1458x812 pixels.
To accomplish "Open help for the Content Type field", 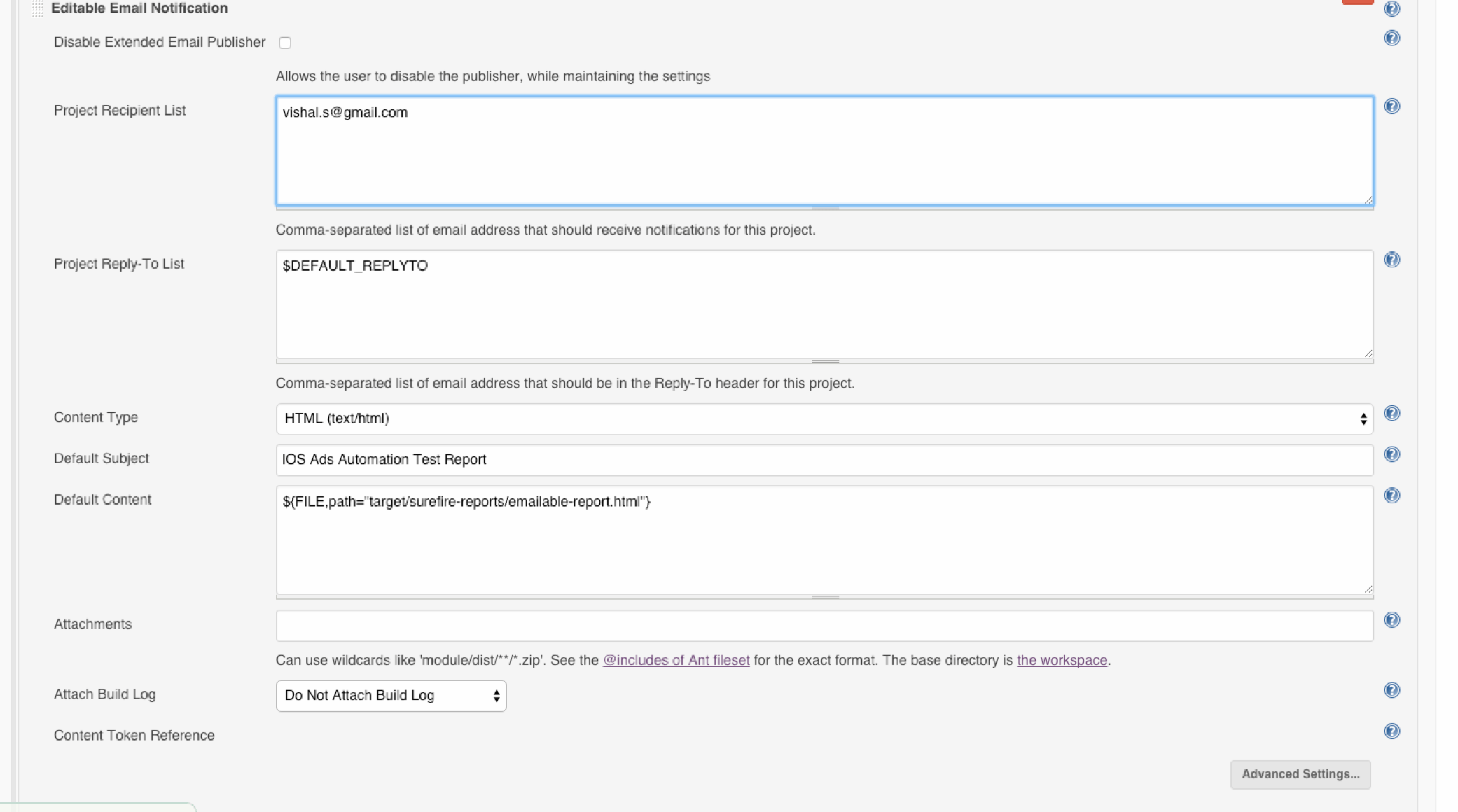I will [1393, 413].
